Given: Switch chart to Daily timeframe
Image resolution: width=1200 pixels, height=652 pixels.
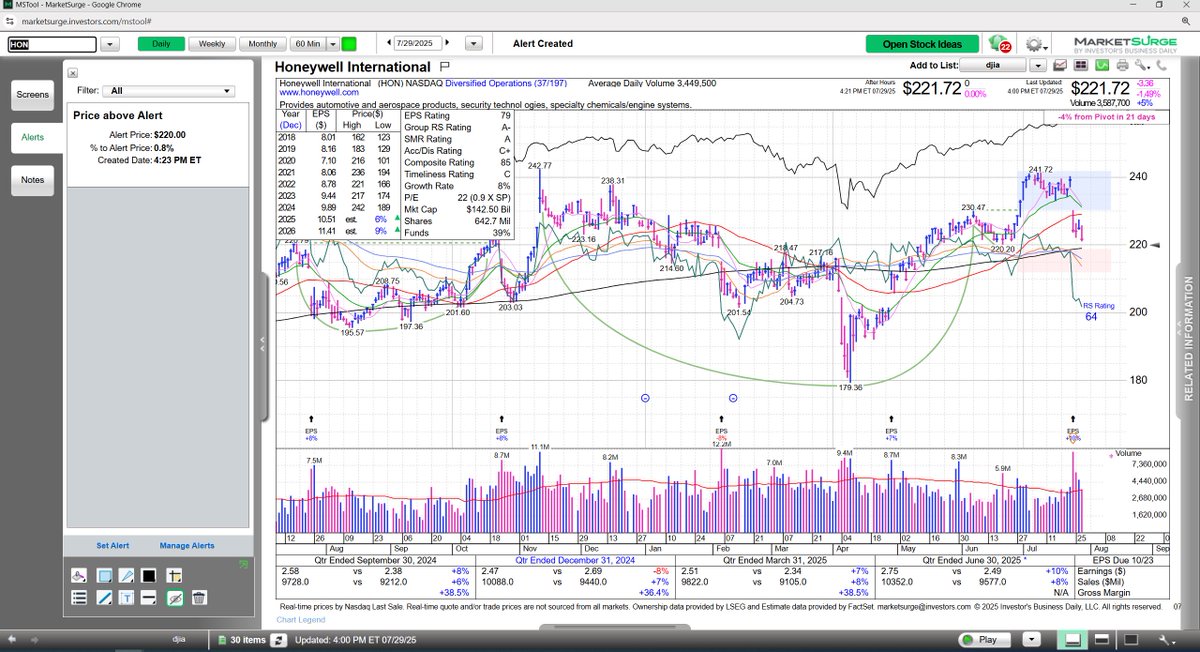Looking at the screenshot, I should (x=161, y=44).
